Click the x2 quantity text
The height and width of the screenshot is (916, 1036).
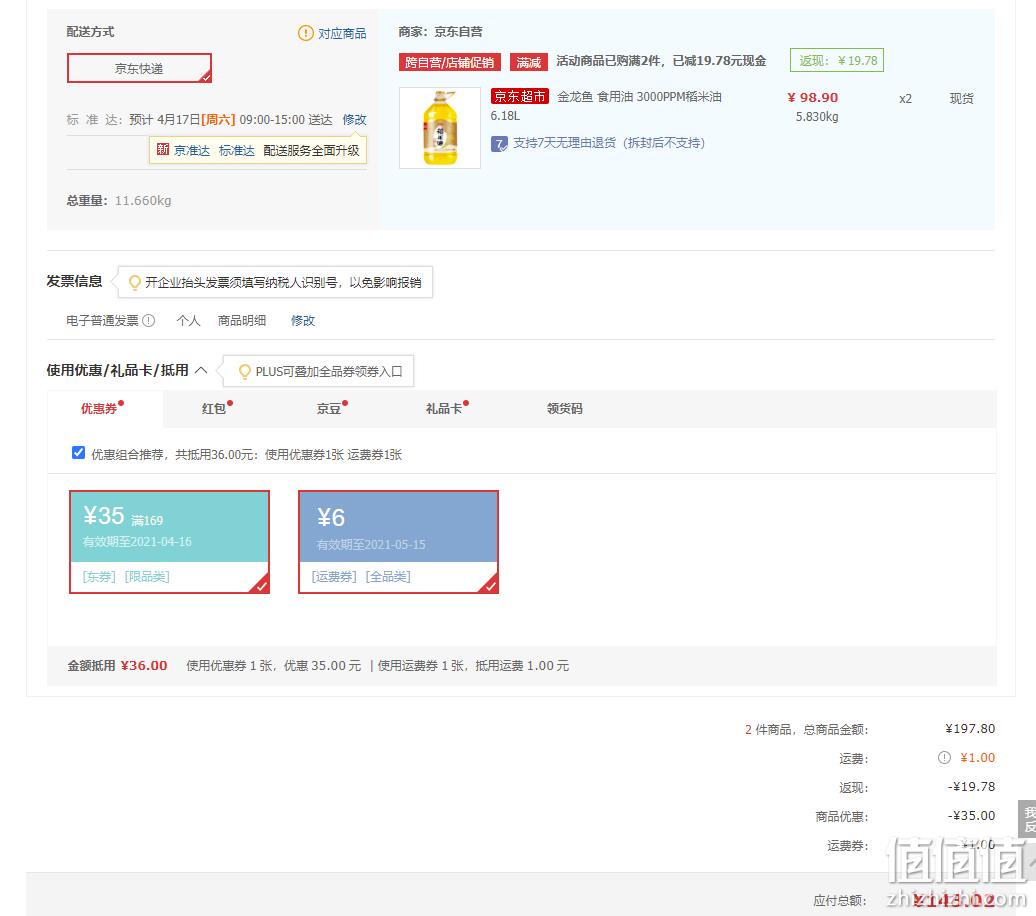point(905,99)
